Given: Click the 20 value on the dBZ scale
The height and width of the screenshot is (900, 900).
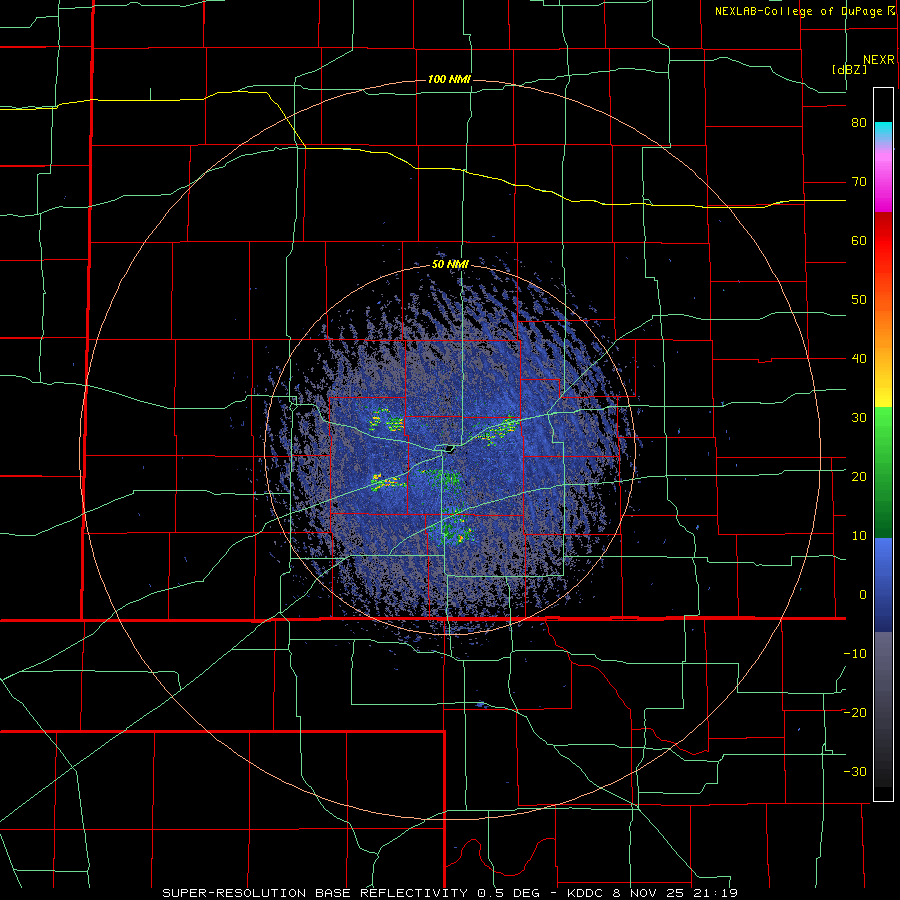Looking at the screenshot, I should tap(859, 477).
